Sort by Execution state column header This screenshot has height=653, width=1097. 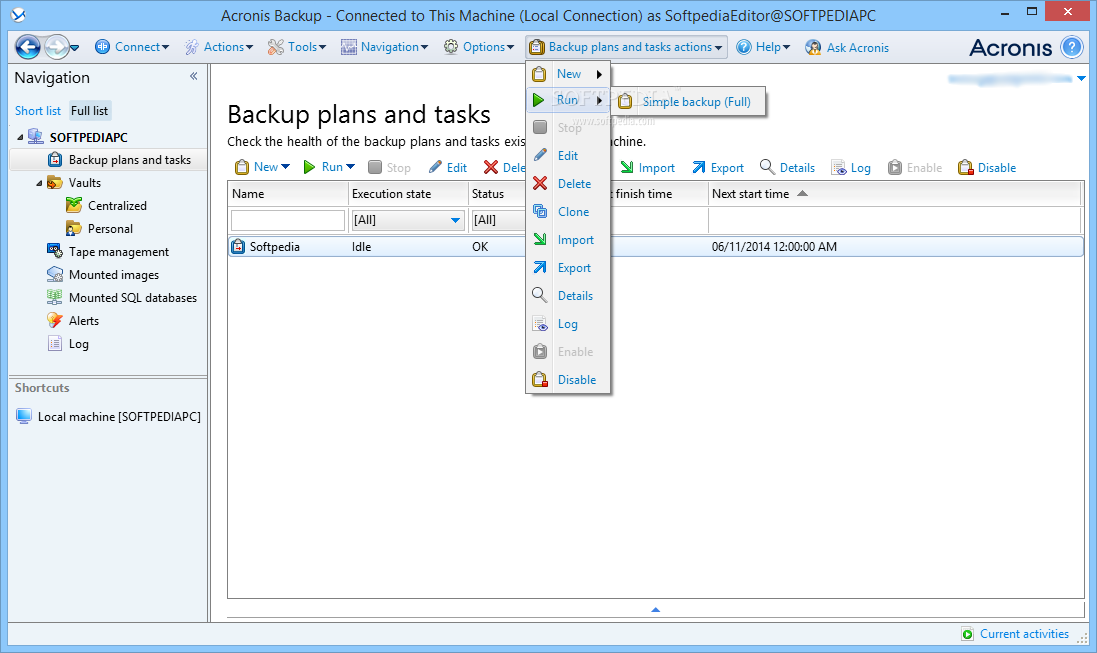tap(408, 194)
